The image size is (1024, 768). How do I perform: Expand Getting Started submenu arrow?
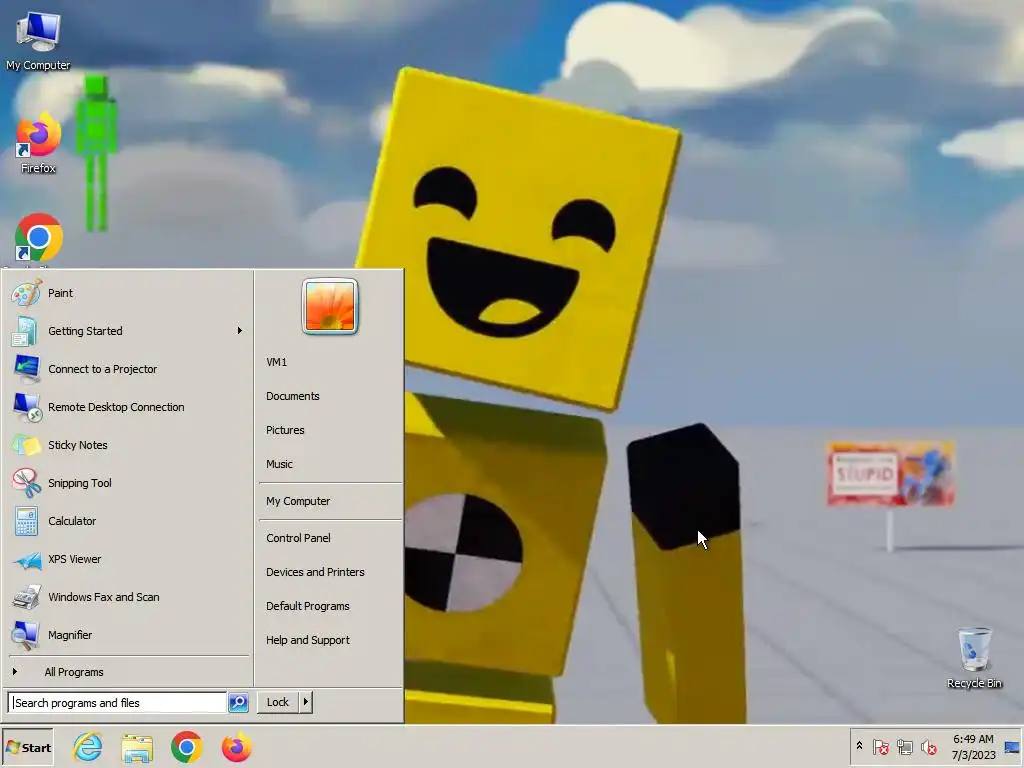240,331
